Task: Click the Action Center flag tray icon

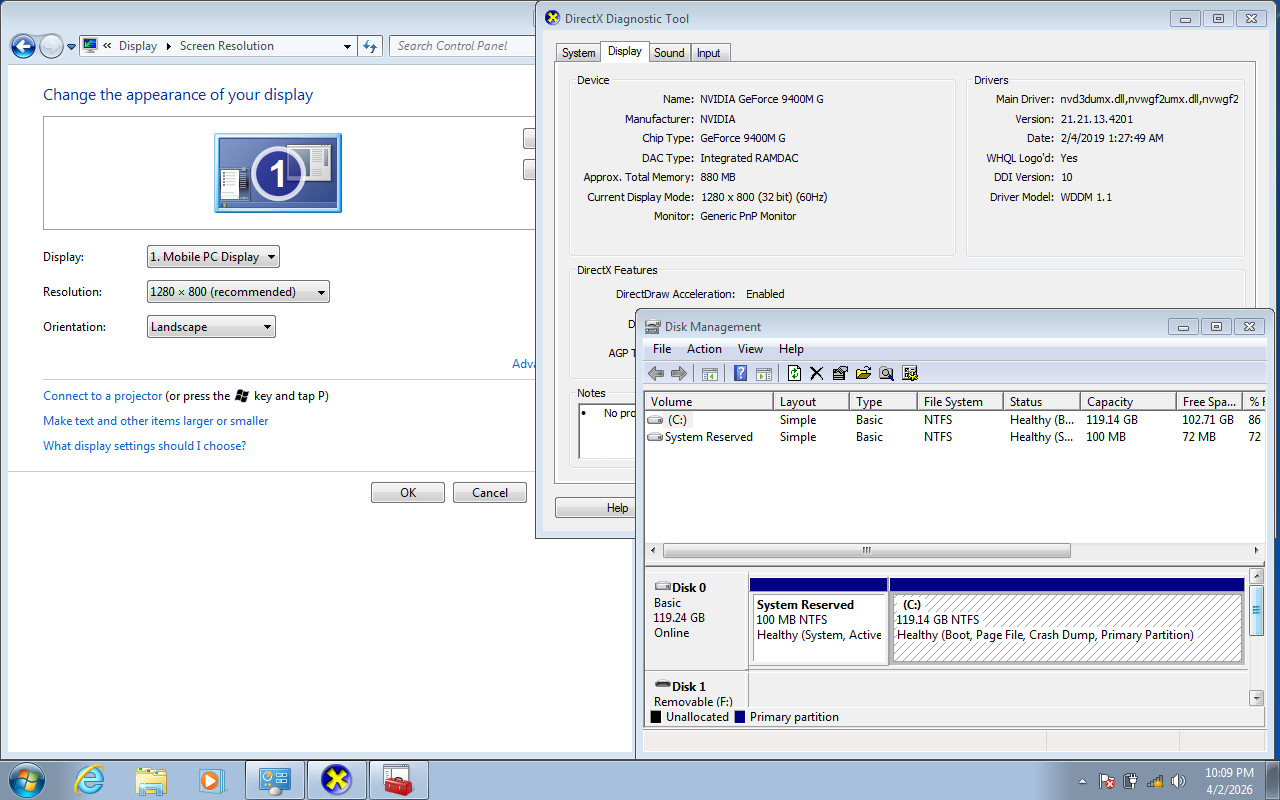Action: [x=1107, y=781]
